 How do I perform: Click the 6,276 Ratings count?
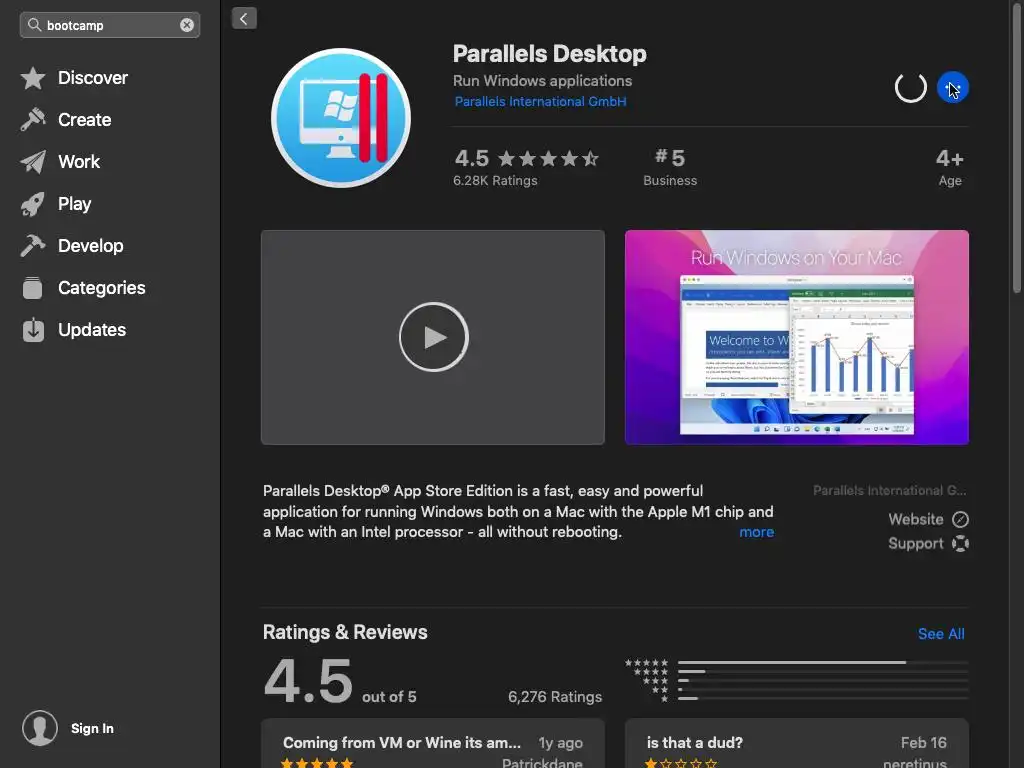(x=555, y=697)
